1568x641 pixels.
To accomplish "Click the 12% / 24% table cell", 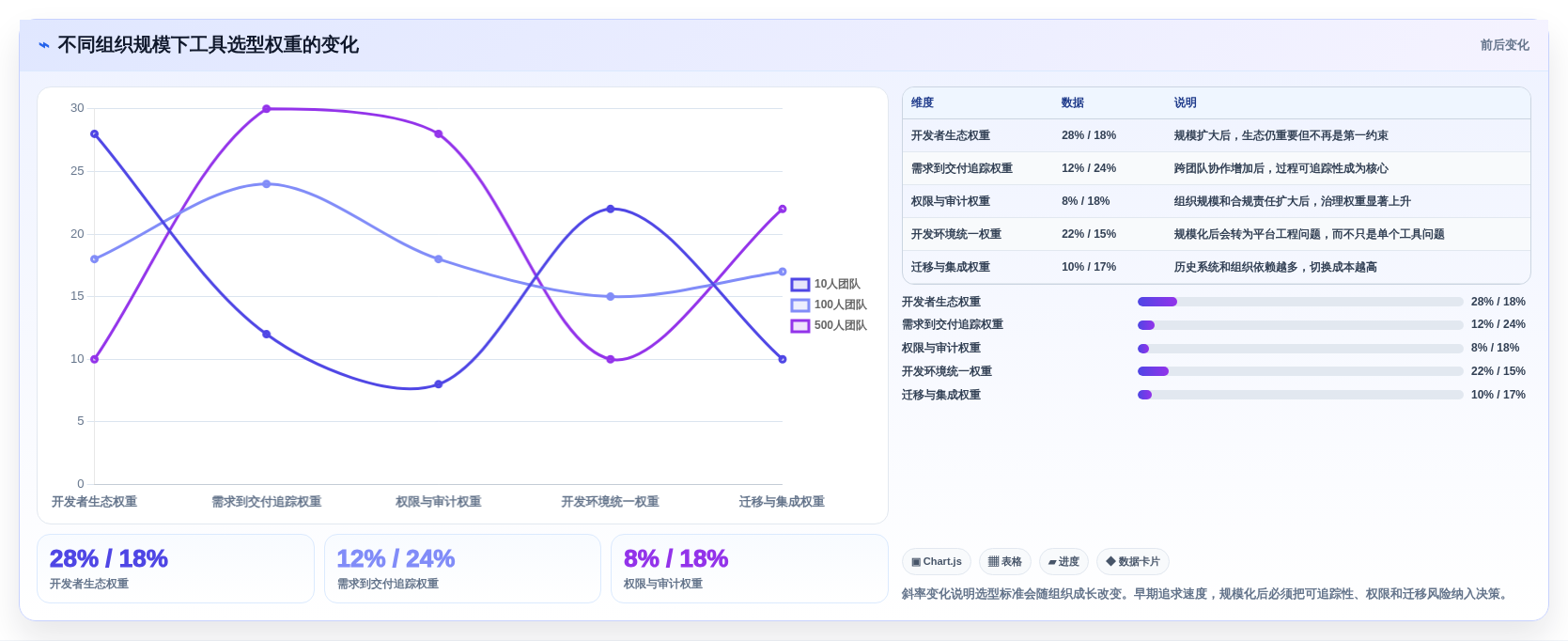I will click(x=1089, y=168).
